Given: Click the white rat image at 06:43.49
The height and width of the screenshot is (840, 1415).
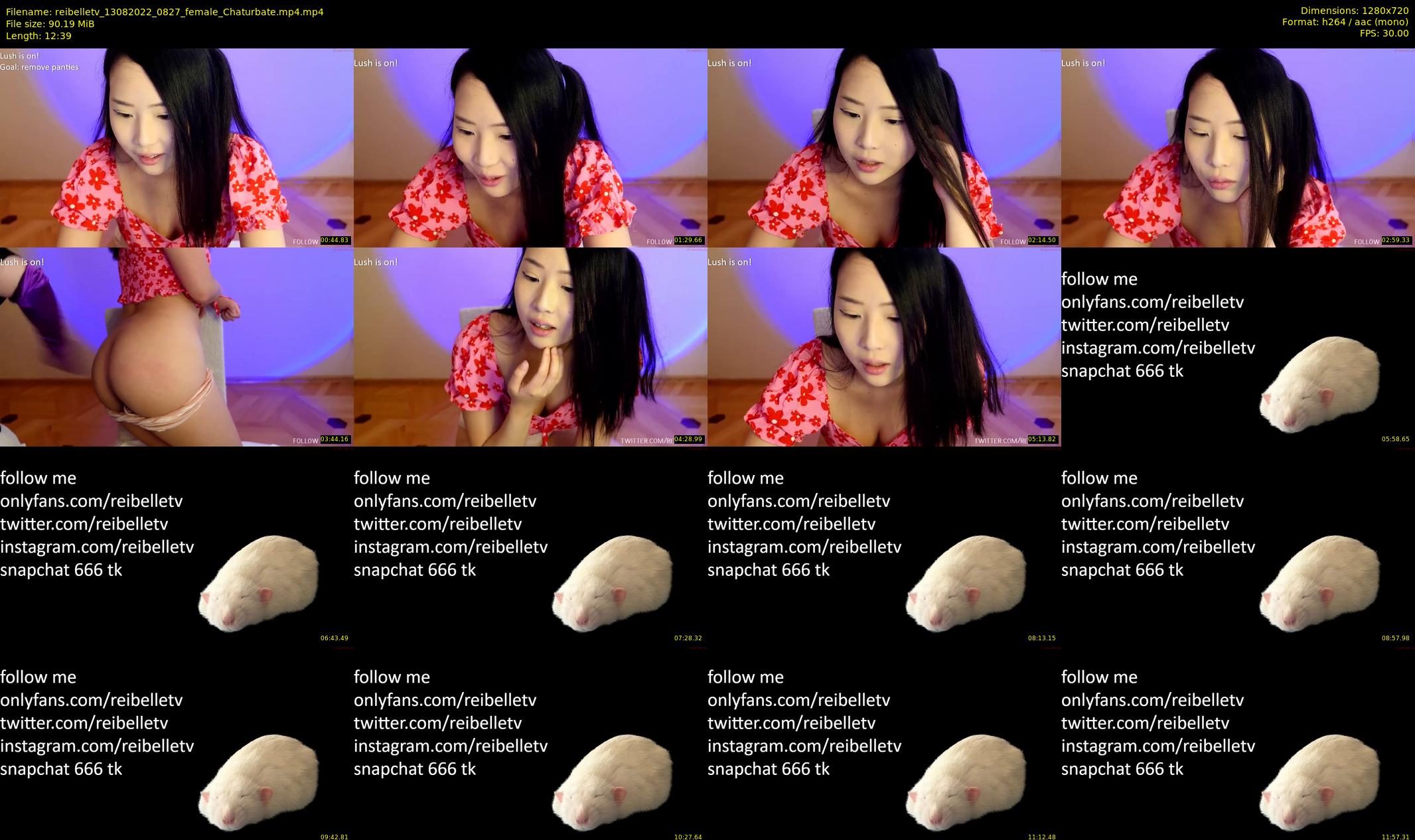Looking at the screenshot, I should click(x=259, y=583).
